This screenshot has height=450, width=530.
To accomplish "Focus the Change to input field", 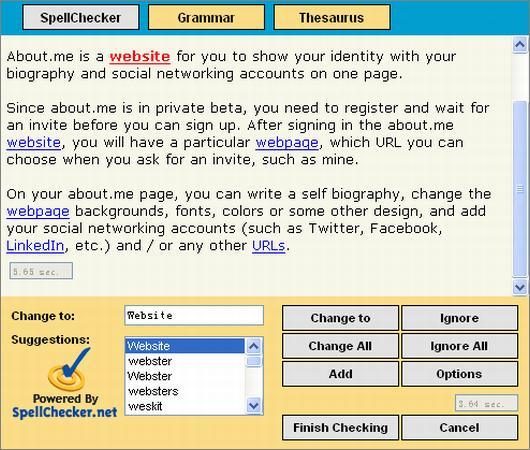I will click(x=194, y=315).
